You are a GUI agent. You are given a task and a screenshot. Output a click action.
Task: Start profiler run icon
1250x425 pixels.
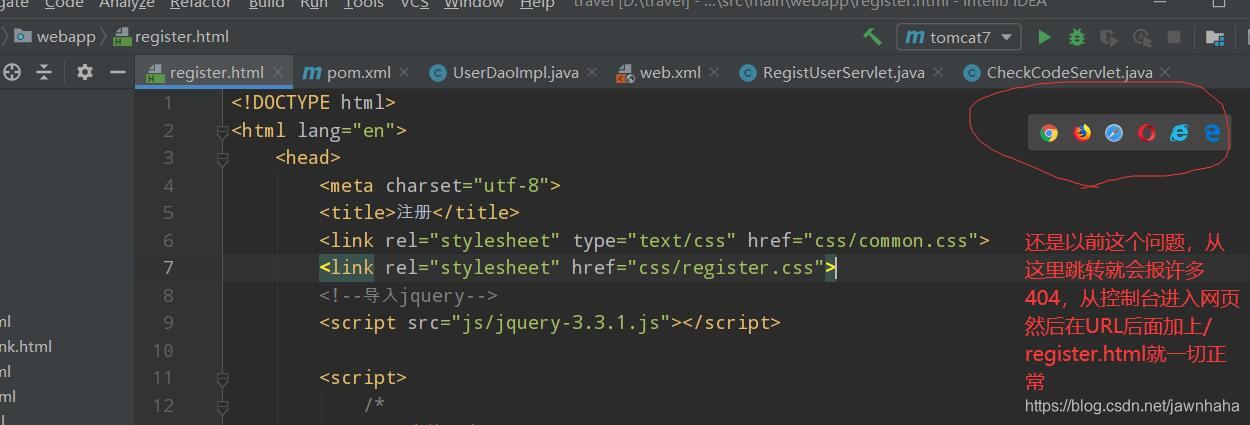pos(1141,37)
